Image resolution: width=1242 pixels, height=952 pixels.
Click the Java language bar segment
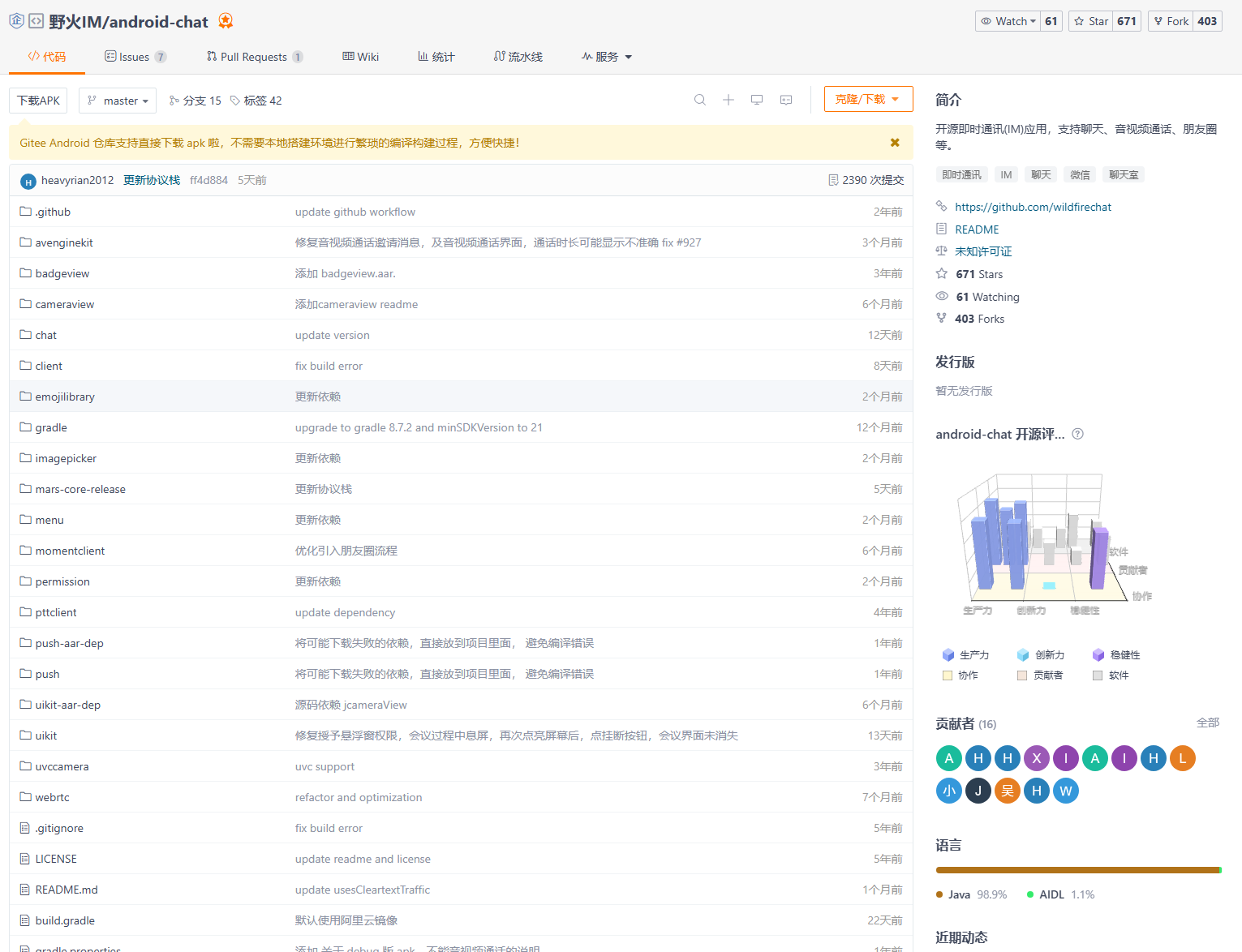pyautogui.click(x=1077, y=870)
